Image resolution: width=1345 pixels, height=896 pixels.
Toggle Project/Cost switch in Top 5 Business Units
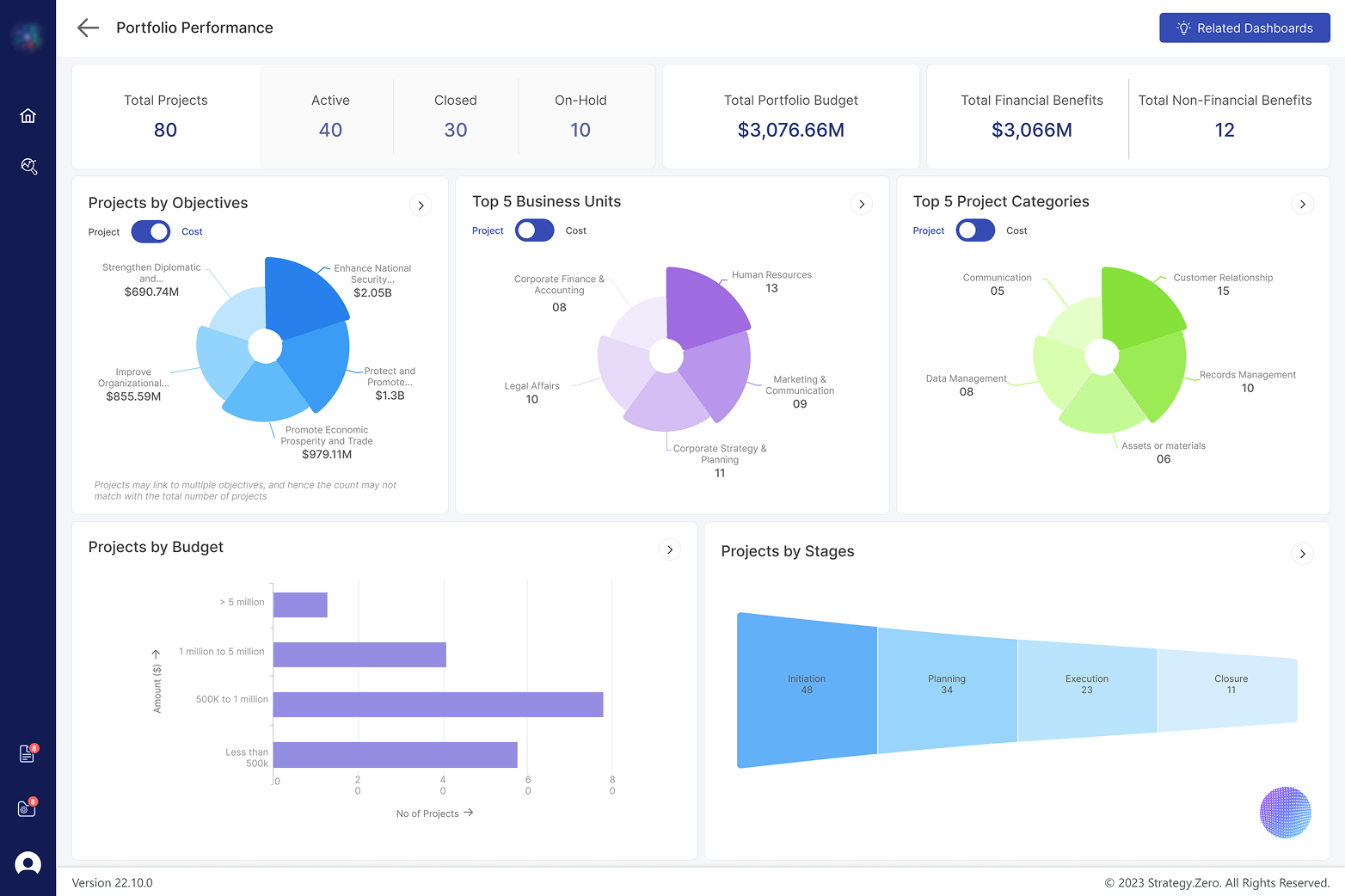534,230
